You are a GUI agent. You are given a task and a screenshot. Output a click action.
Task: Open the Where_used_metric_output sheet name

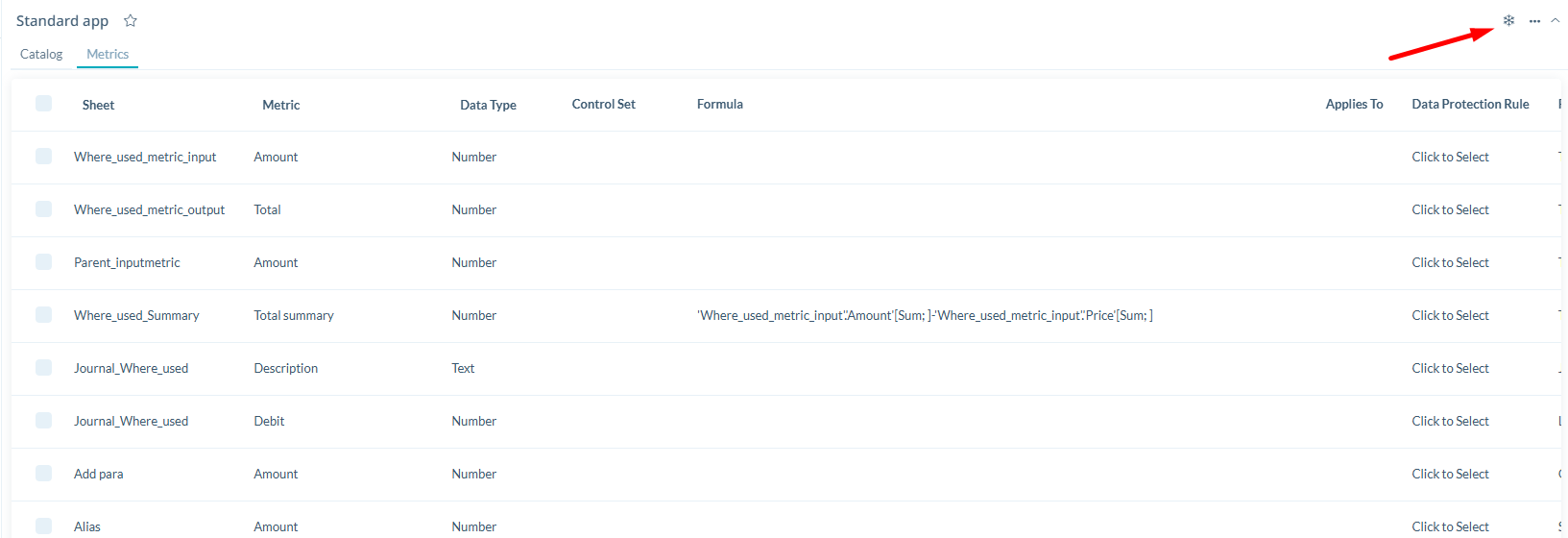tap(149, 210)
